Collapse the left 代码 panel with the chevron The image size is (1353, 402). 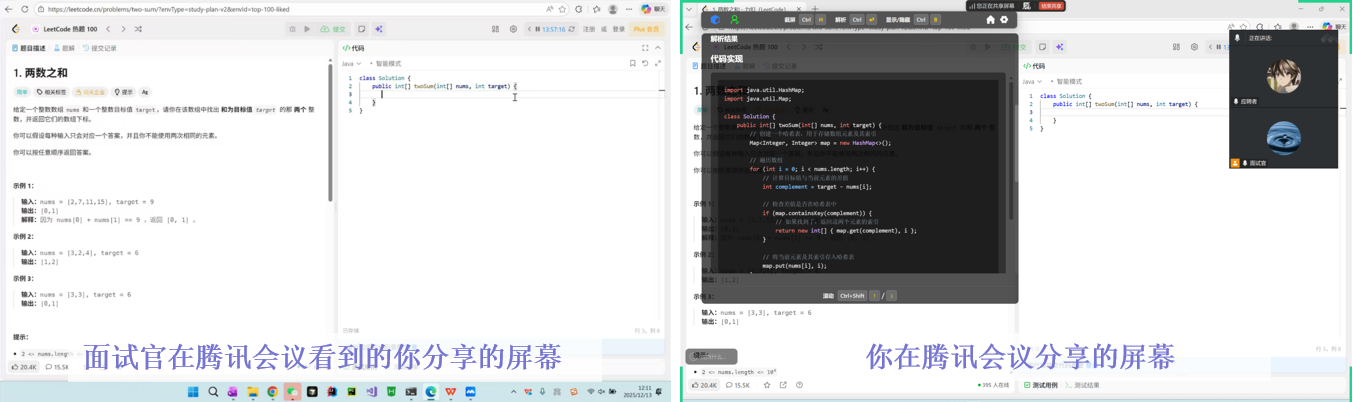pos(658,48)
